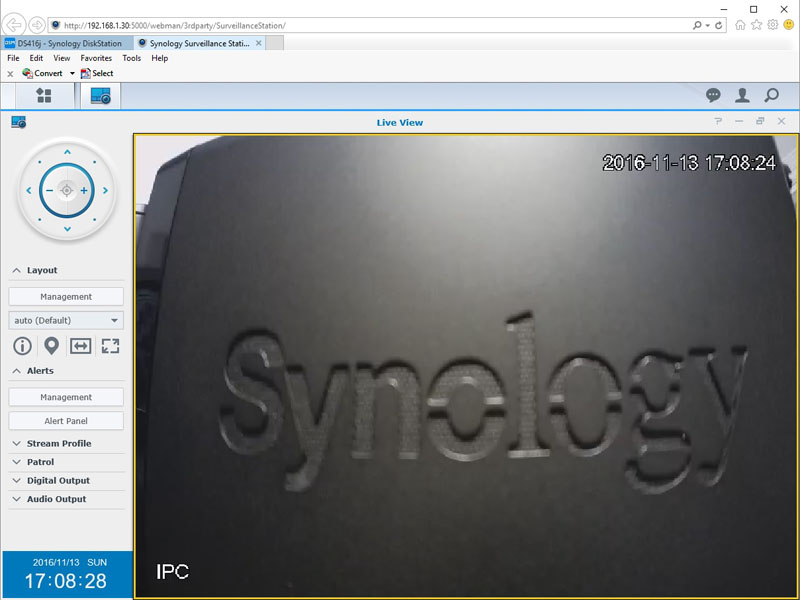Expand the Digital Output section
This screenshot has width=800, height=600.
tap(16, 480)
